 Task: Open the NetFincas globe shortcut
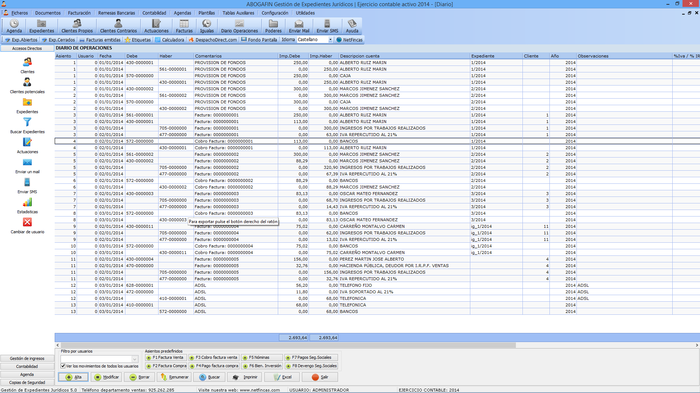[350, 40]
